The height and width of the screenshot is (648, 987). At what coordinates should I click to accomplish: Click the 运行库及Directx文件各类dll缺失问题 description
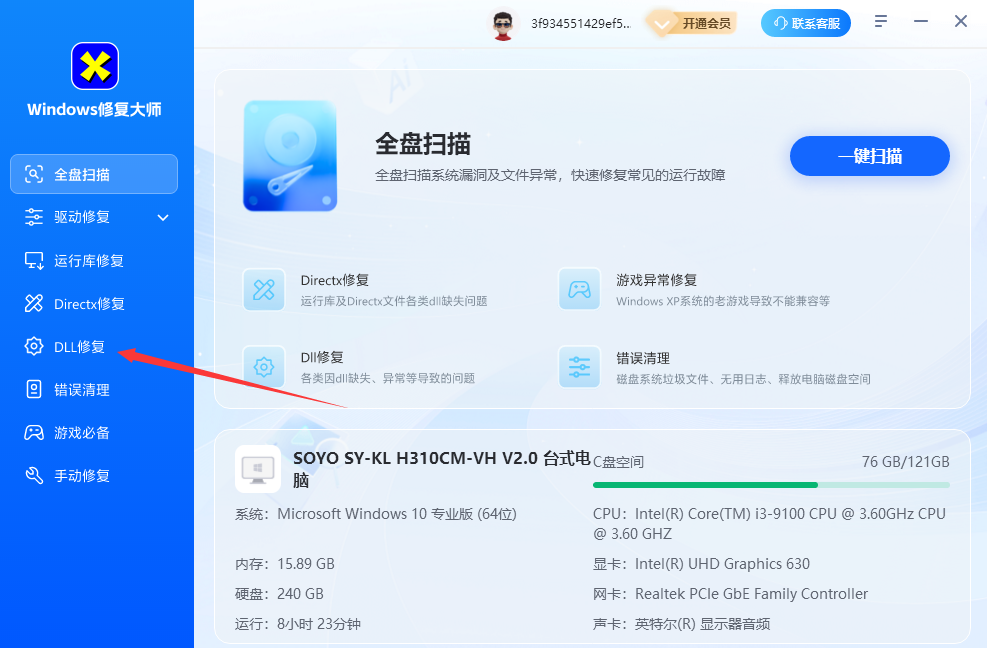click(394, 301)
